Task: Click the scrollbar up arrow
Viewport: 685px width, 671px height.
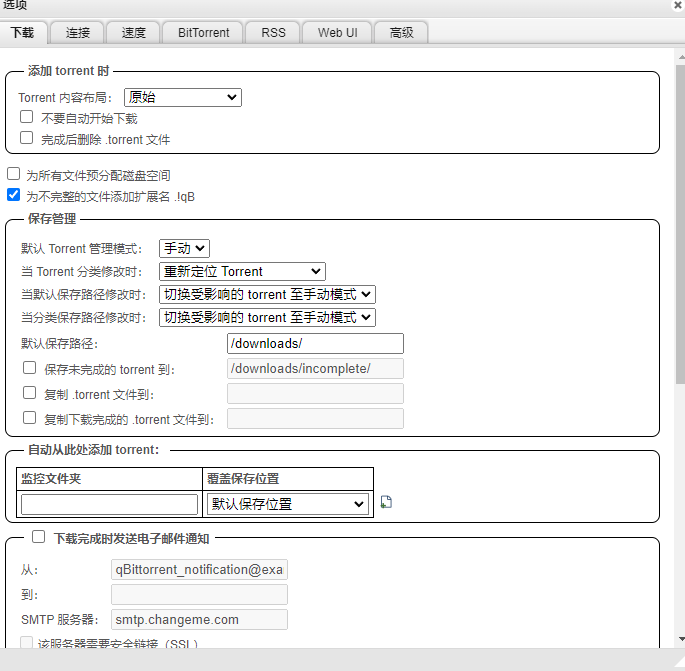Action: point(682,57)
